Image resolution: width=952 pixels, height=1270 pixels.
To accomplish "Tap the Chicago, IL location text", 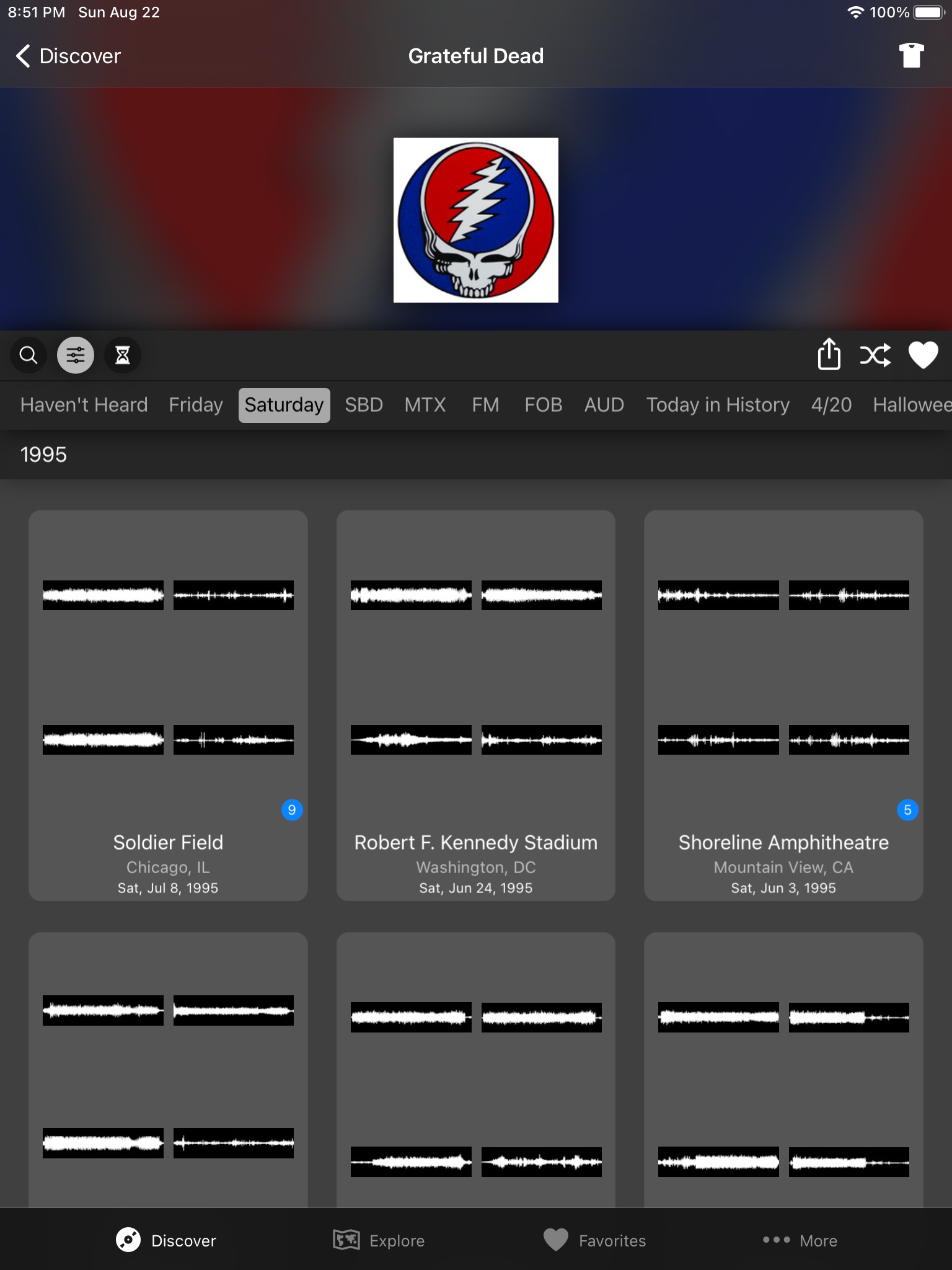I will tap(168, 867).
